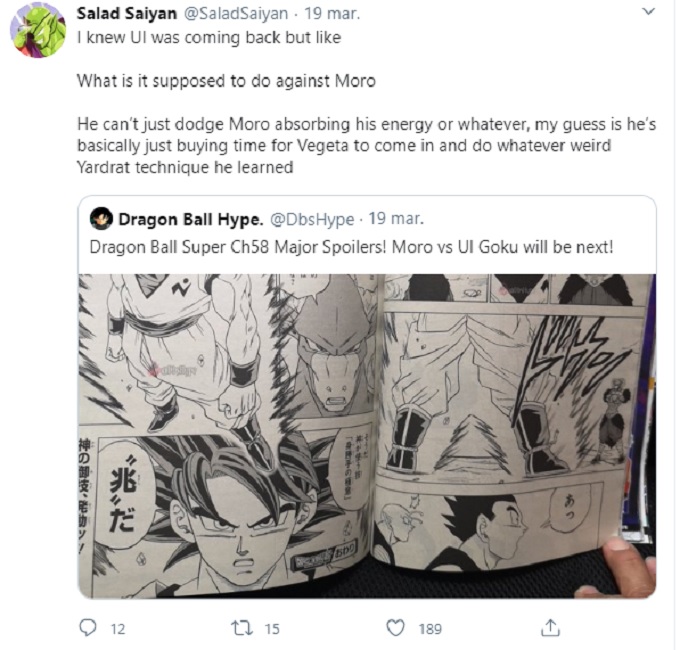Screen dimensions: 680x650
Task: Visit the @DbsHype handle
Action: pos(312,219)
